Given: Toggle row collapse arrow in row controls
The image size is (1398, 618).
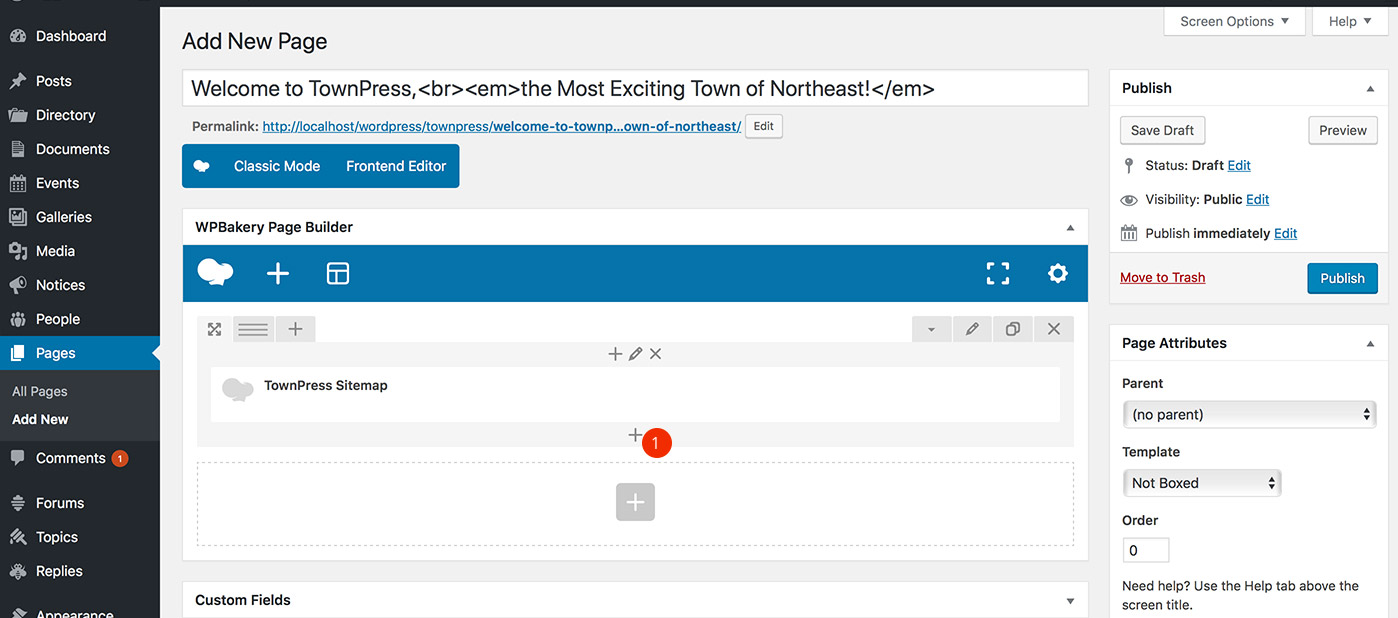Looking at the screenshot, I should [x=931, y=329].
